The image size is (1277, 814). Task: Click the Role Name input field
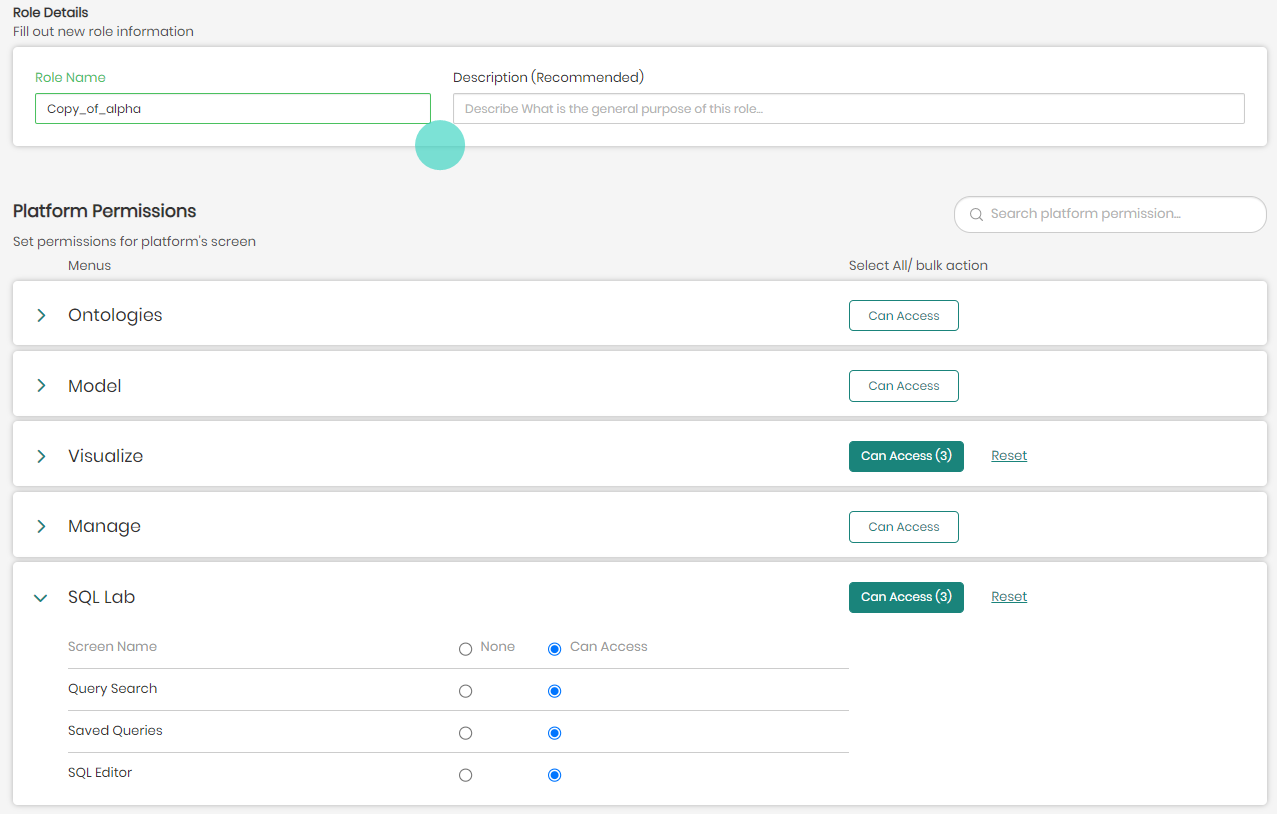(232, 108)
